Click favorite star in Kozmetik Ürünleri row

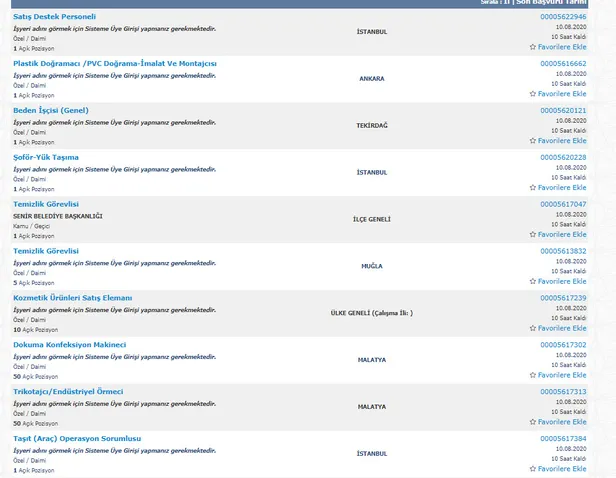[532, 329]
